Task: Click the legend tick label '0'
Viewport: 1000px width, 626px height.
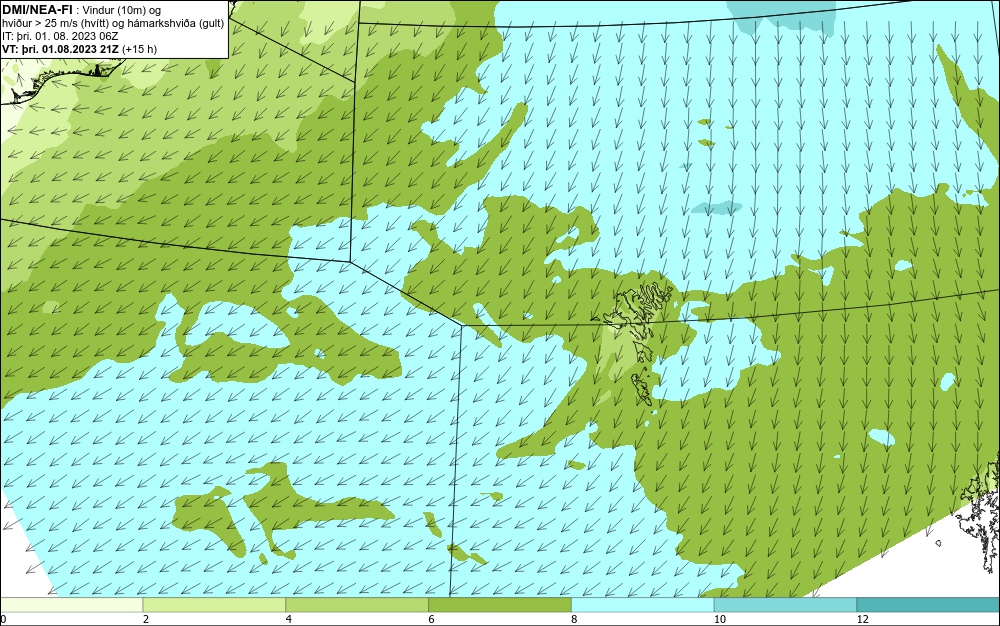Action: tap(3, 619)
